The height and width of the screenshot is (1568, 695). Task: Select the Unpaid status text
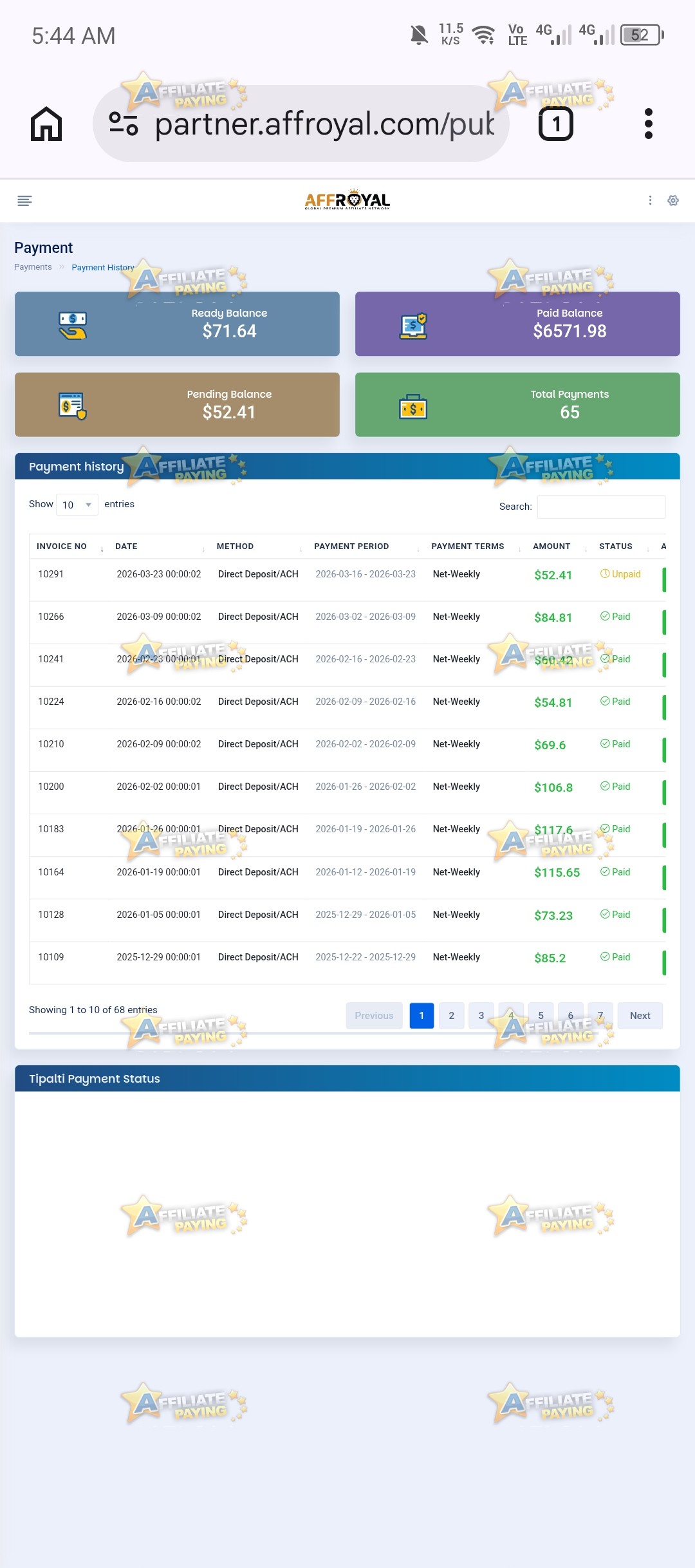point(626,574)
